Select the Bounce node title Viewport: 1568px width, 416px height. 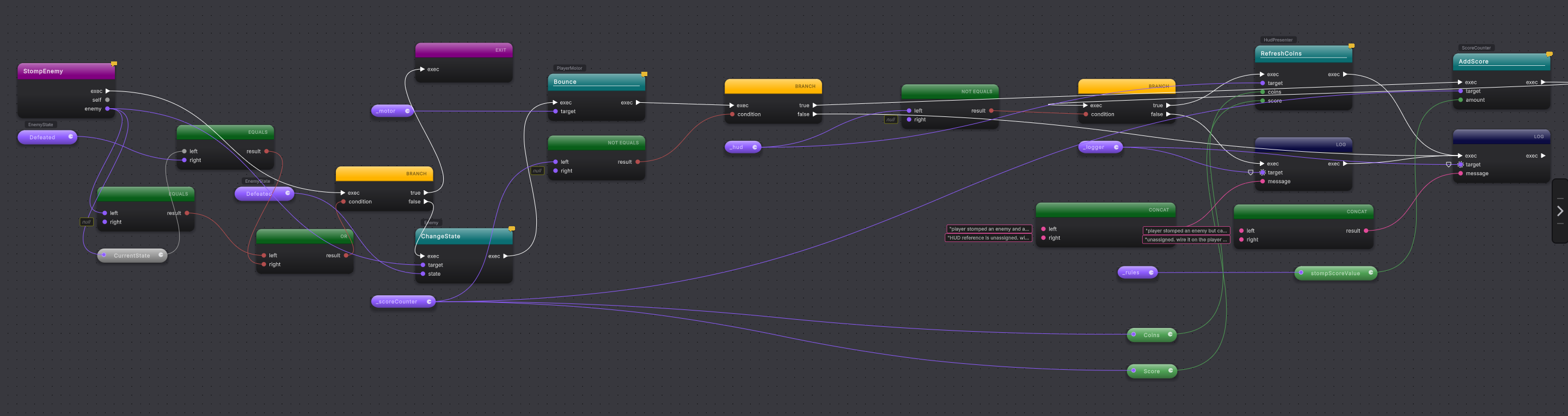(x=565, y=82)
